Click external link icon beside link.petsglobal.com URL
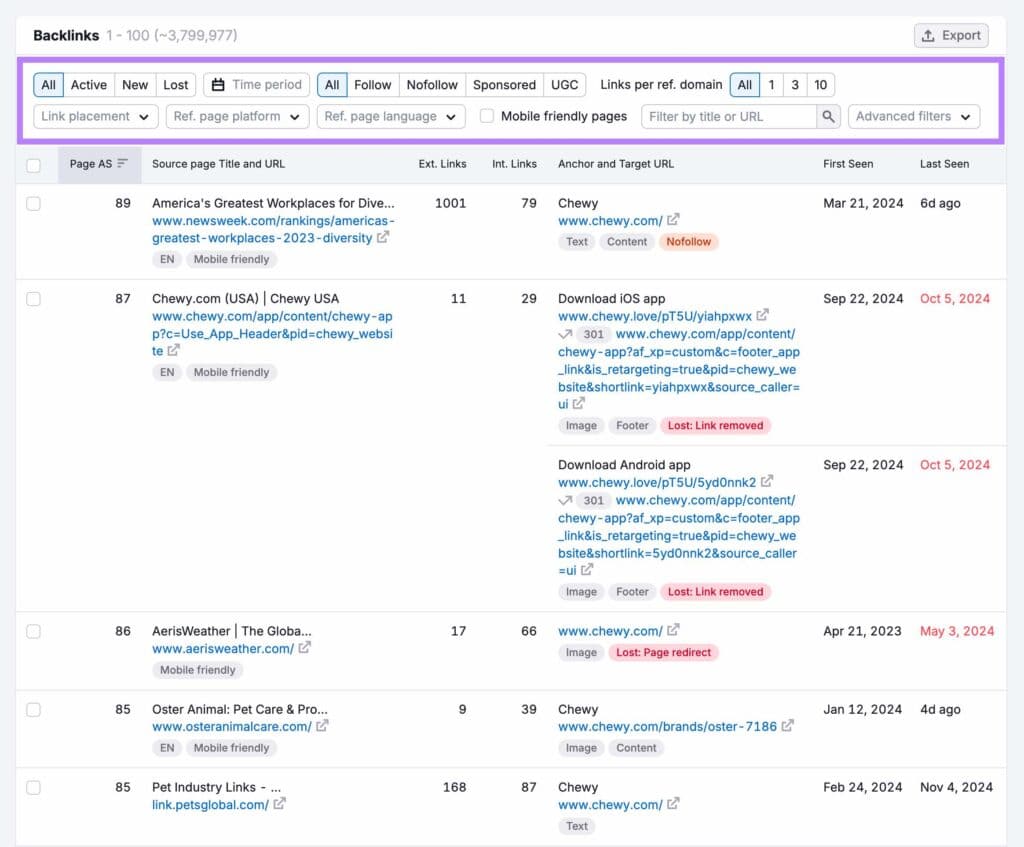The height and width of the screenshot is (847, 1024). click(280, 804)
